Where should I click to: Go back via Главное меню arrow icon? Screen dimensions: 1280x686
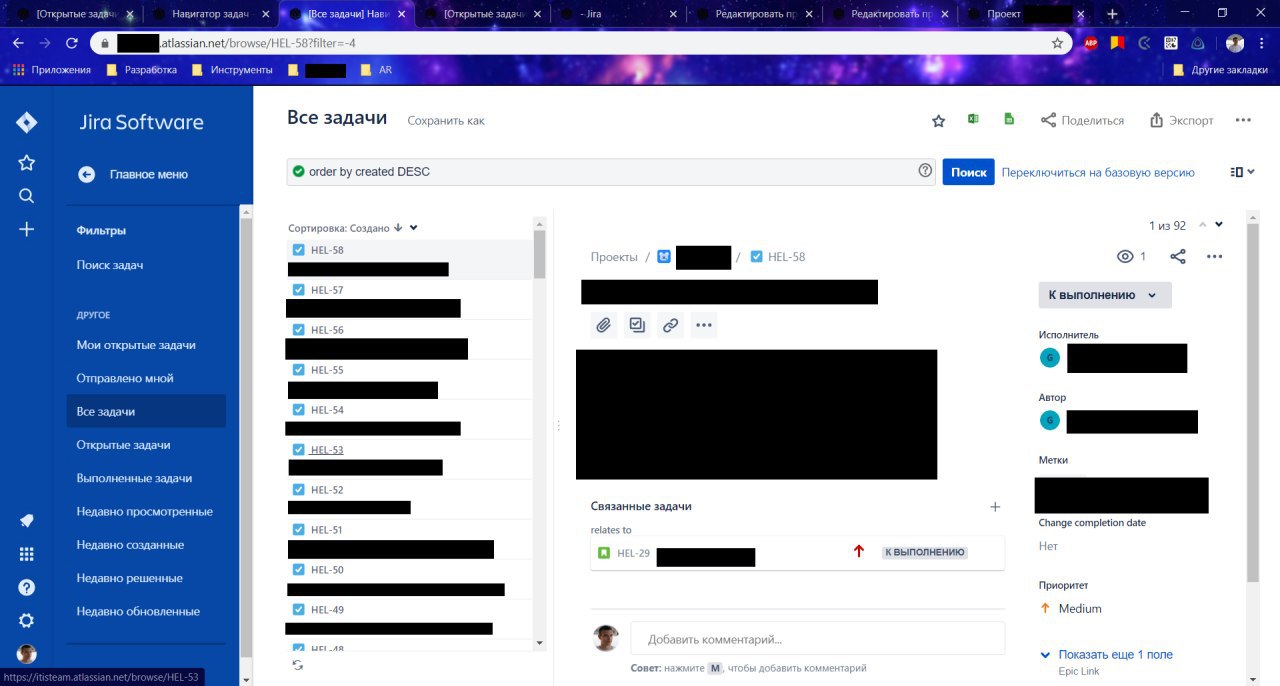pyautogui.click(x=87, y=174)
